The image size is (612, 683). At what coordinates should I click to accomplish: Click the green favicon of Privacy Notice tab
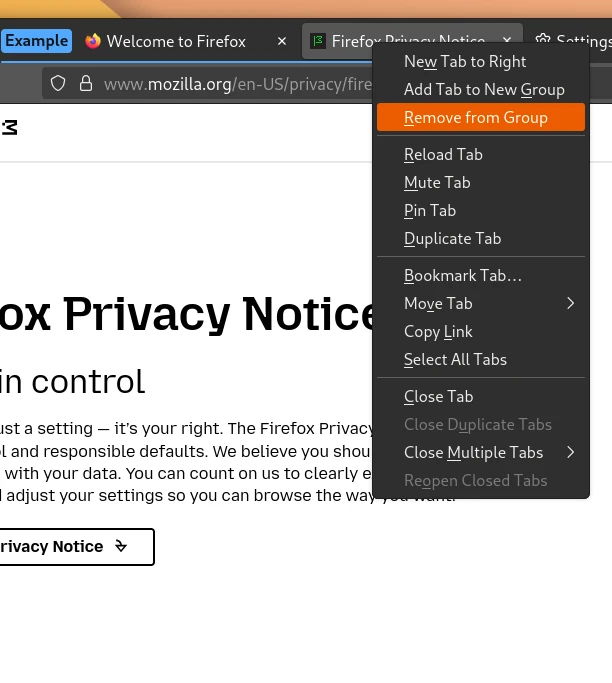coord(318,41)
